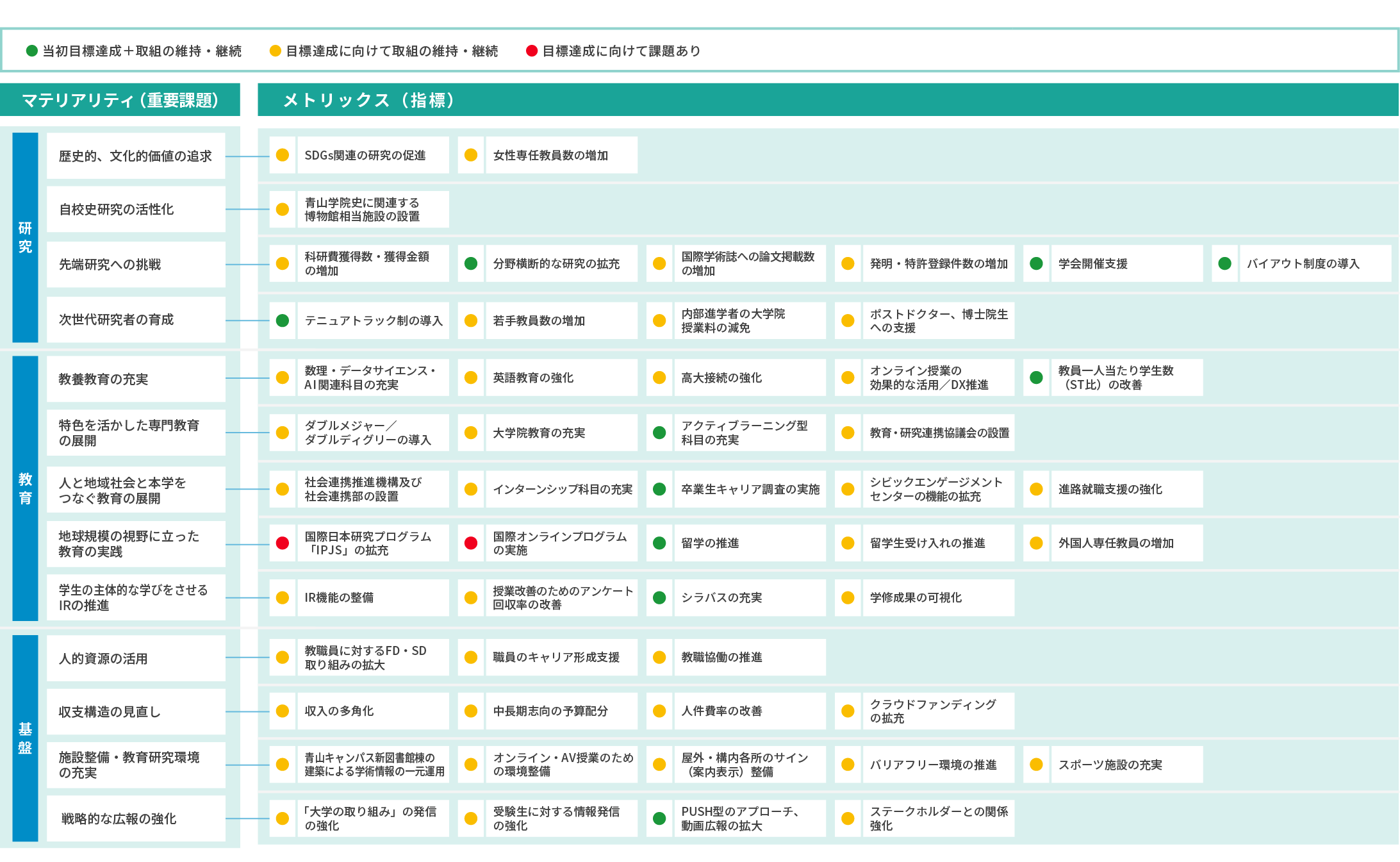
Task: Click the yellow dot in the legend
Action: 276,51
